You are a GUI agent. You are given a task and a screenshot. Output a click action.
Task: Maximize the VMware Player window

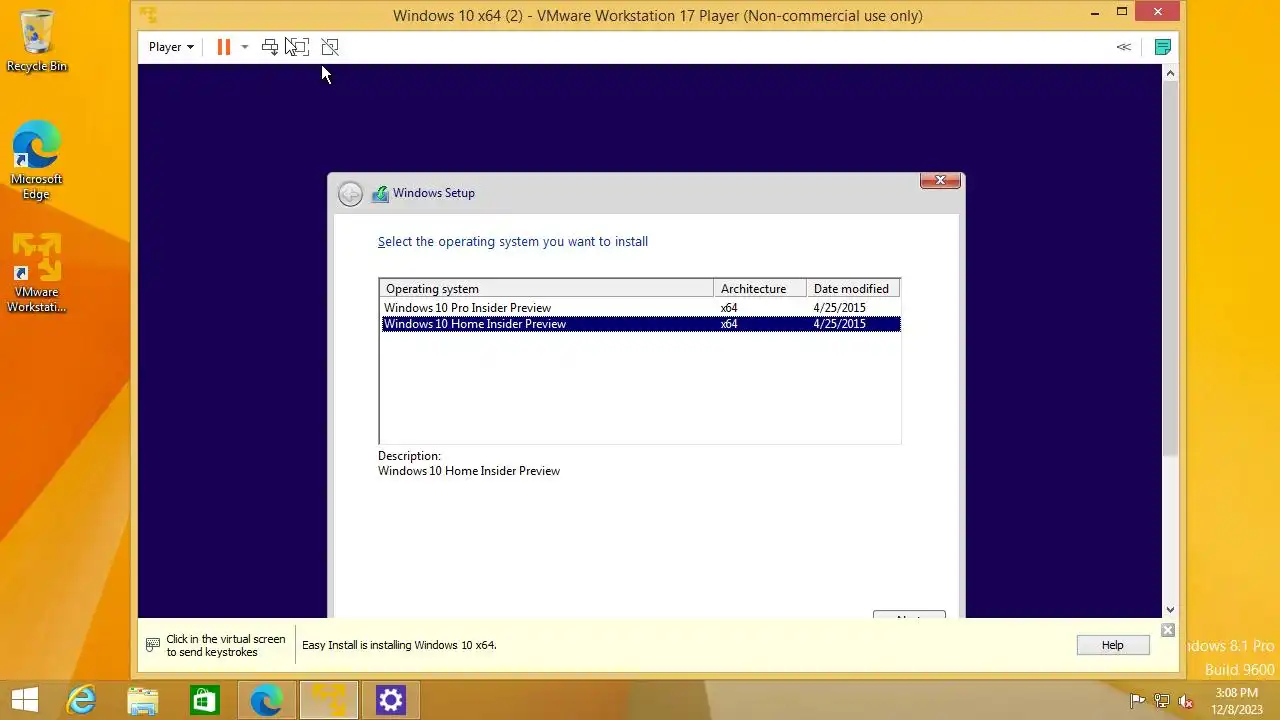[x=1122, y=13]
